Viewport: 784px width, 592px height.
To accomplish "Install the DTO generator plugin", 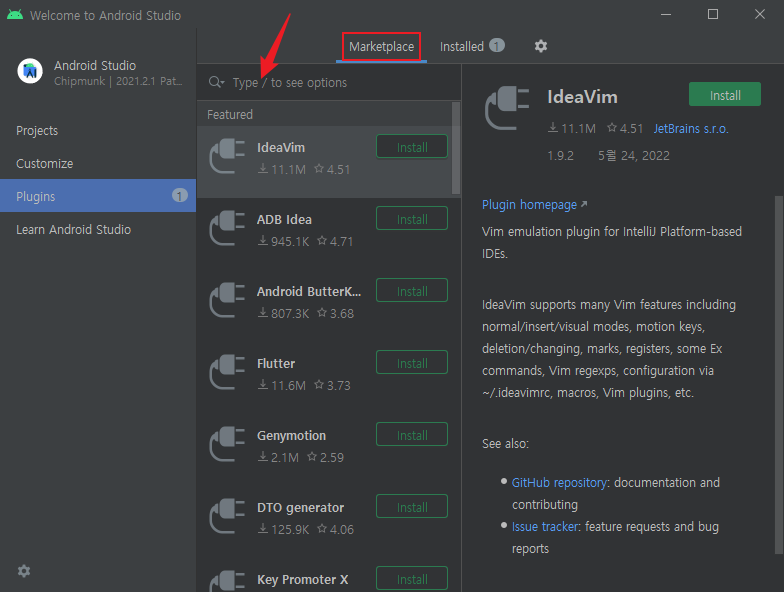I will click(x=412, y=506).
